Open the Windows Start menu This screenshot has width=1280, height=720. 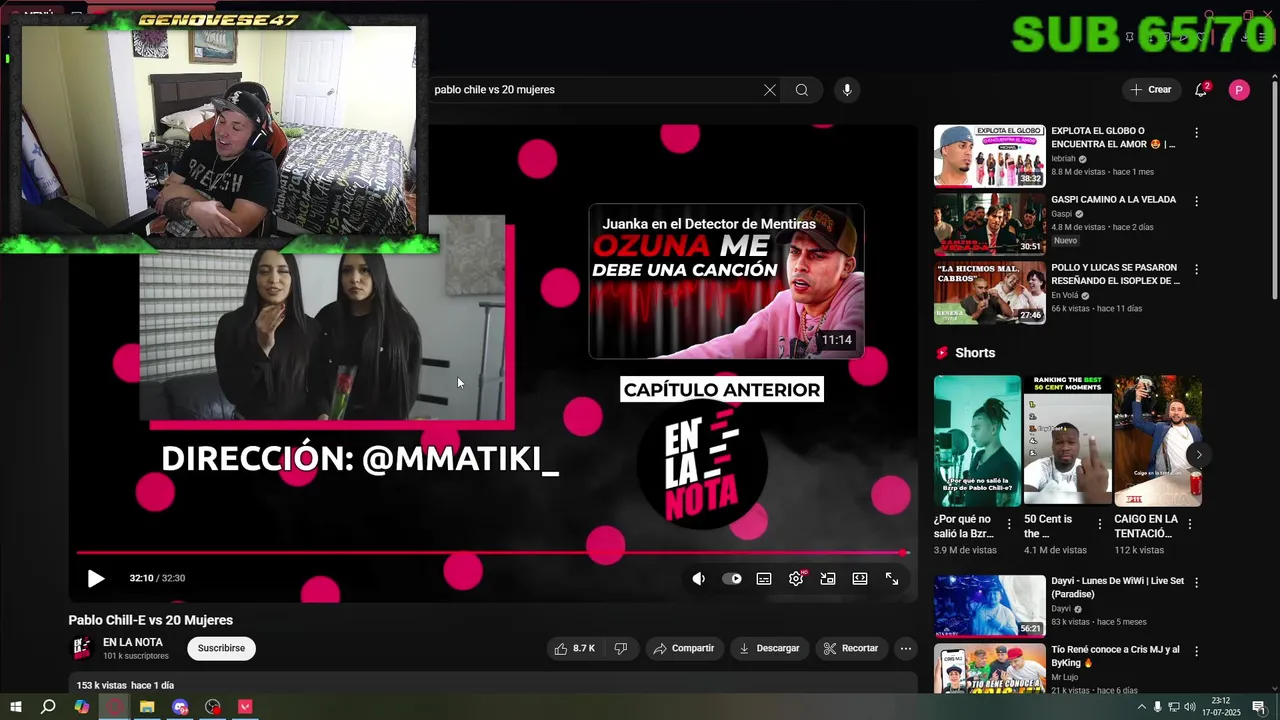(15, 707)
